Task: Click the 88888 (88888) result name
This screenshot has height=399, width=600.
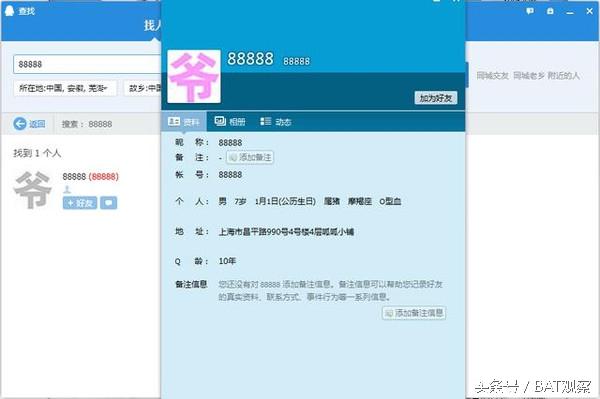Action: pos(90,176)
